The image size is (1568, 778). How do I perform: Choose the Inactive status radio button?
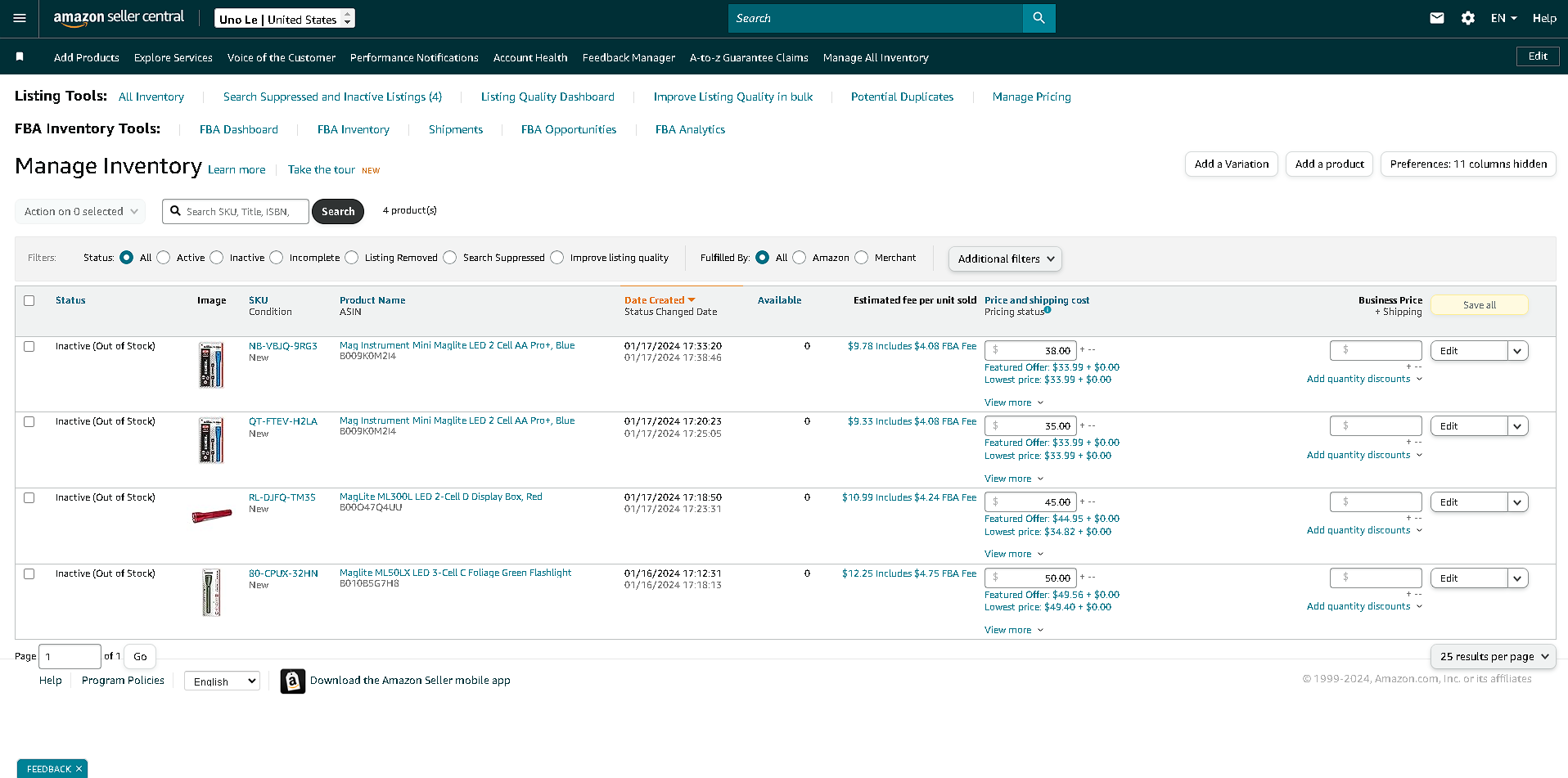point(217,258)
